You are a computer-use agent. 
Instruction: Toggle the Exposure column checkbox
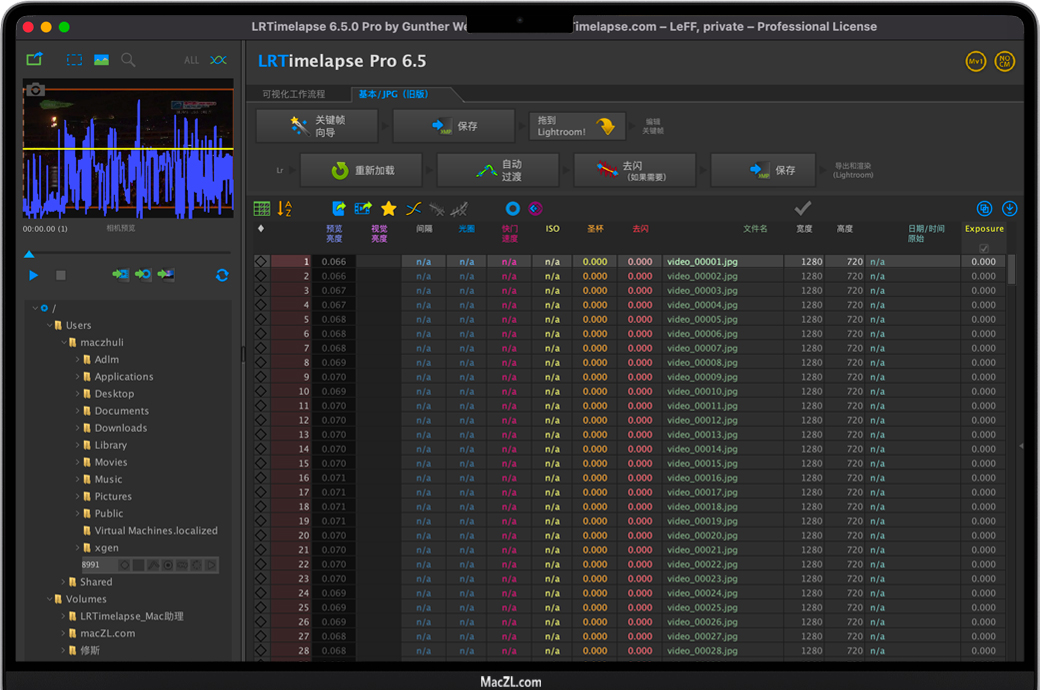984,248
